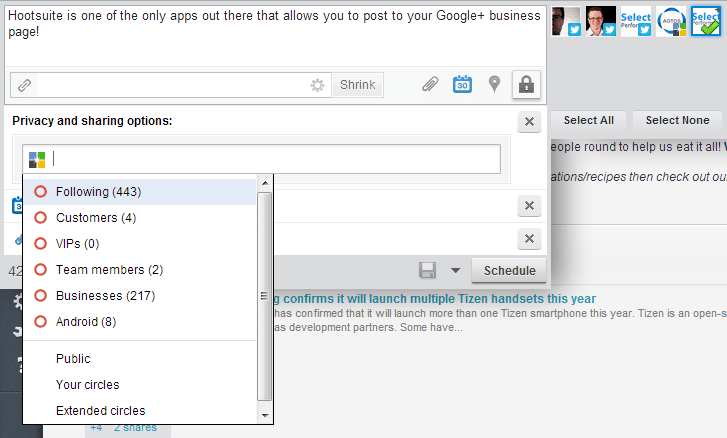This screenshot has width=727, height=438.
Task: Click the Schedule button
Action: coord(509,271)
